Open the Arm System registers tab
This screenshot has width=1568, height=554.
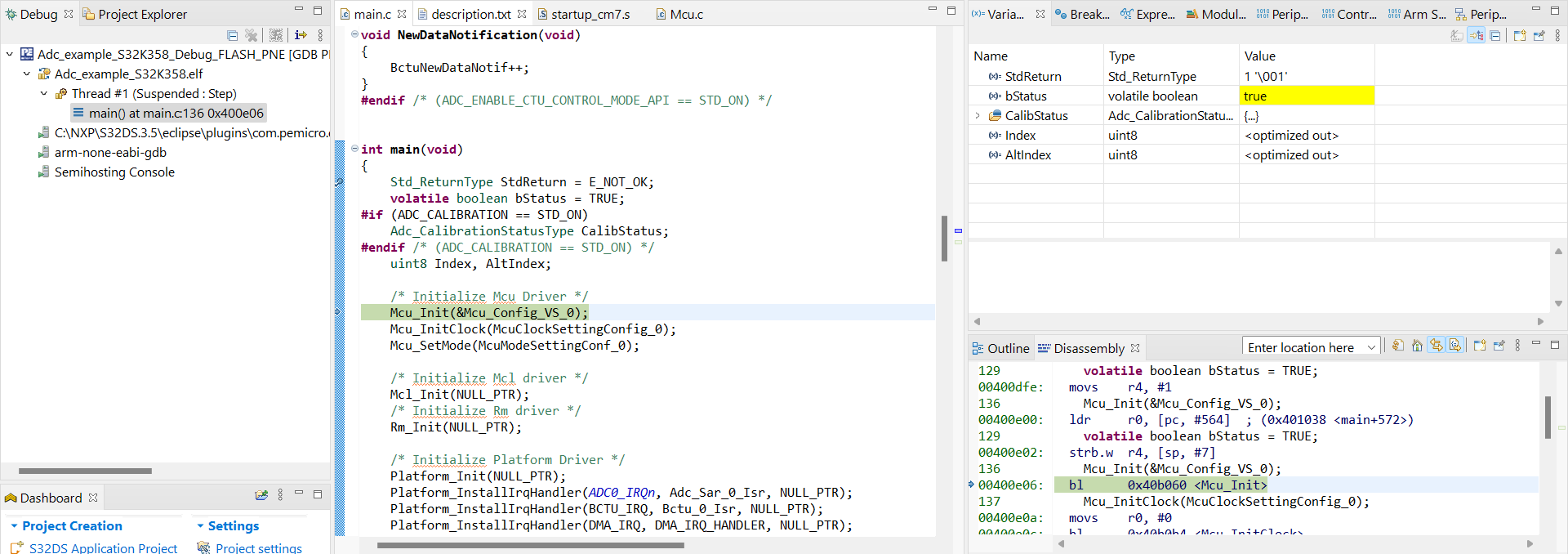(1417, 14)
